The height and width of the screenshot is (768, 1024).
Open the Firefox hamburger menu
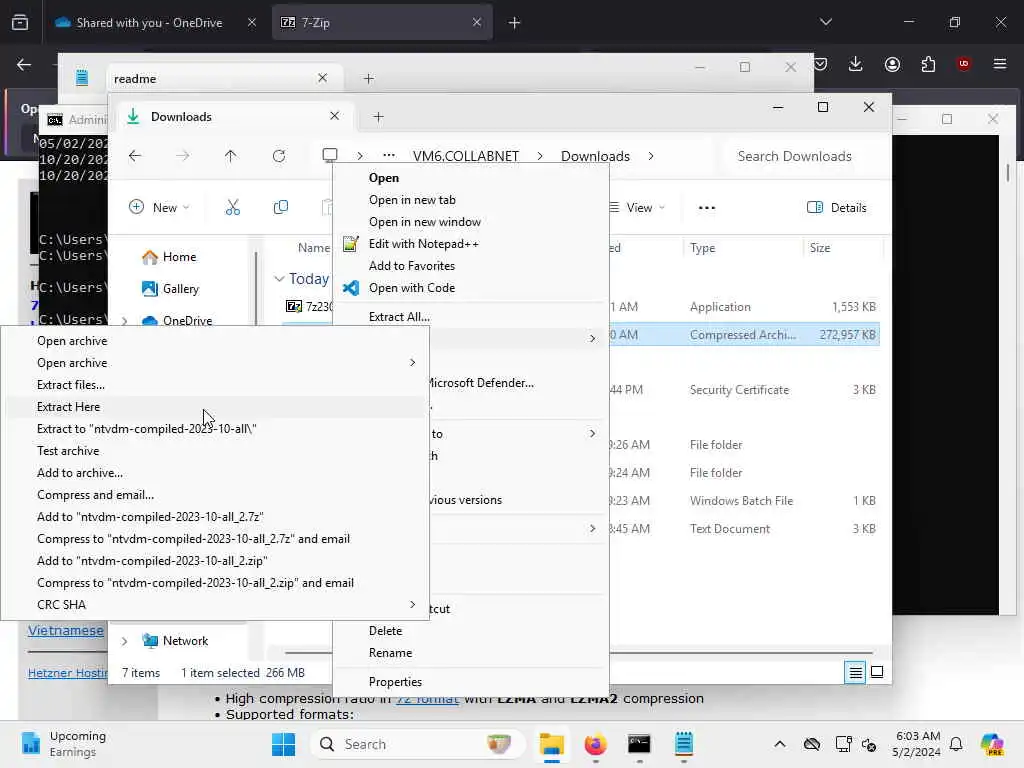pos(1000,63)
